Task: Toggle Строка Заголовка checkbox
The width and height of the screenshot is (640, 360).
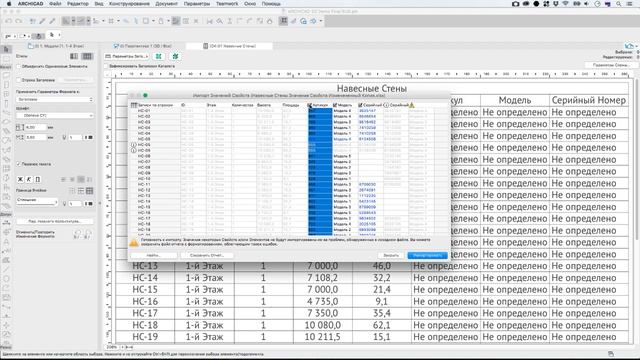Action: pos(18,80)
